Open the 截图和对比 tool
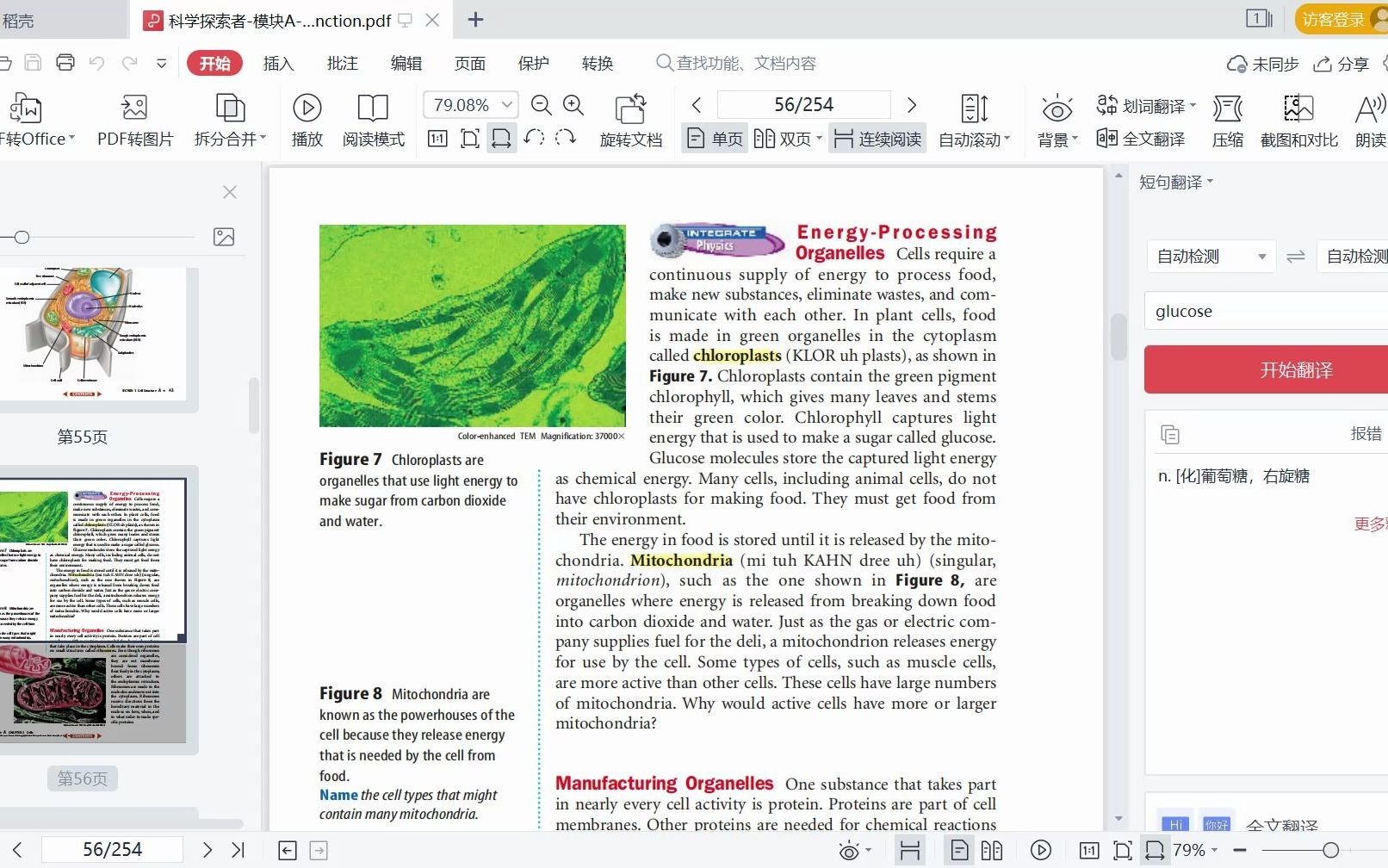The height and width of the screenshot is (868, 1388). pos(1298,120)
